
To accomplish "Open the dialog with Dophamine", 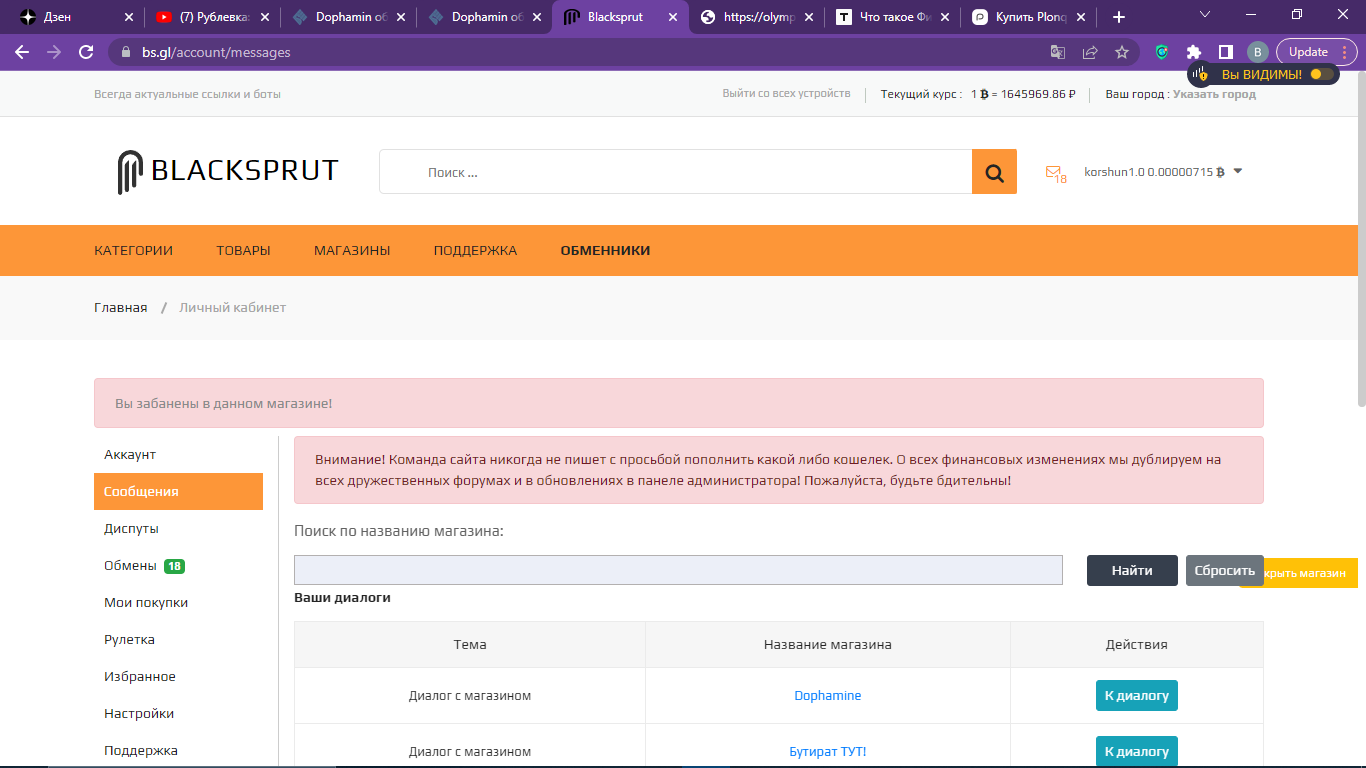I will [x=1136, y=696].
